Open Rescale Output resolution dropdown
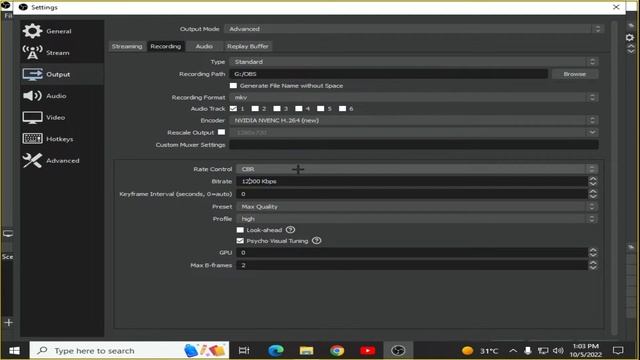The width and height of the screenshot is (640, 360). [414, 132]
